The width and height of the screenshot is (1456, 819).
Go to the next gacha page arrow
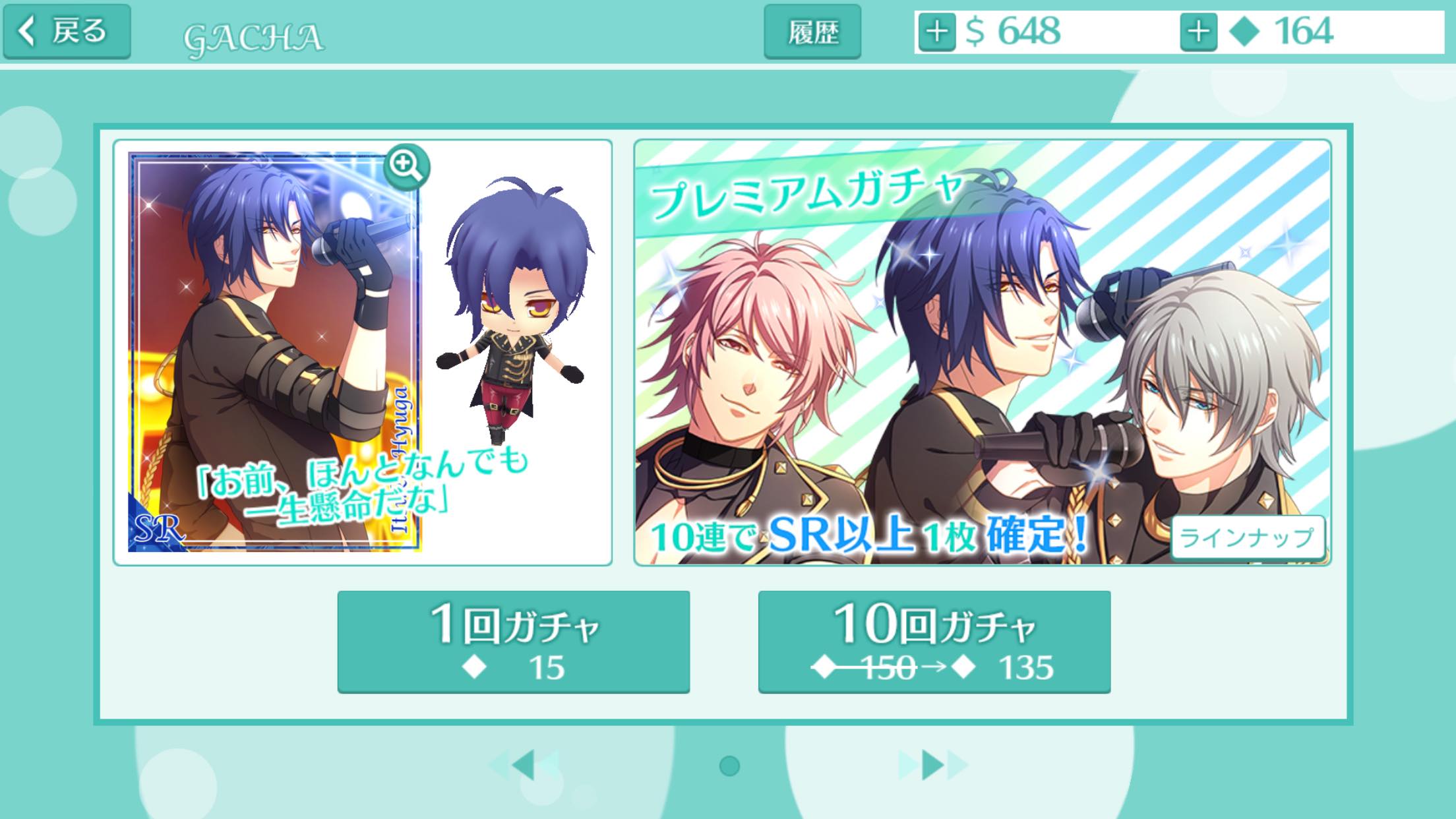click(x=933, y=765)
